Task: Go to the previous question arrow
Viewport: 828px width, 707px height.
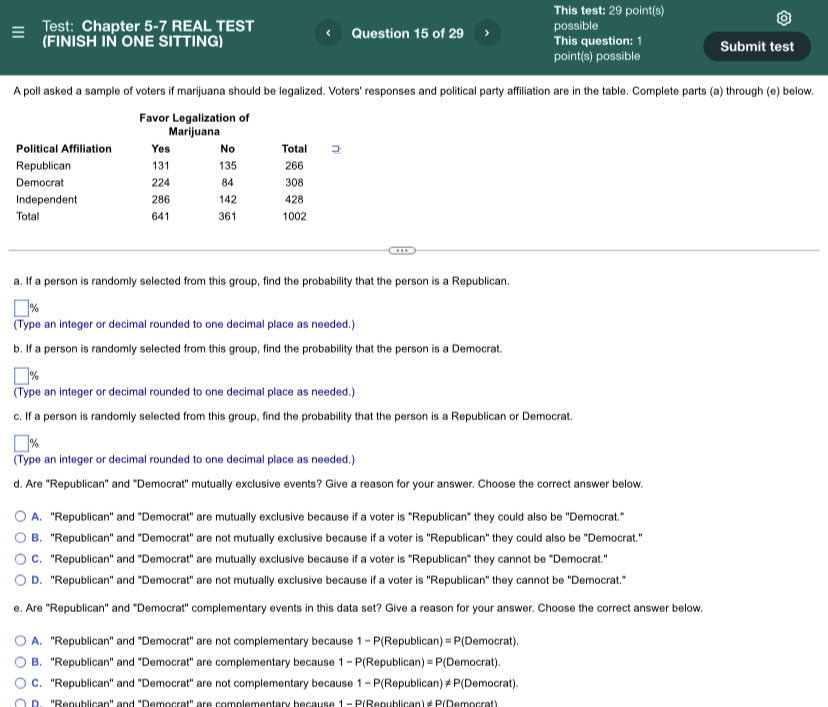Action: (x=328, y=33)
